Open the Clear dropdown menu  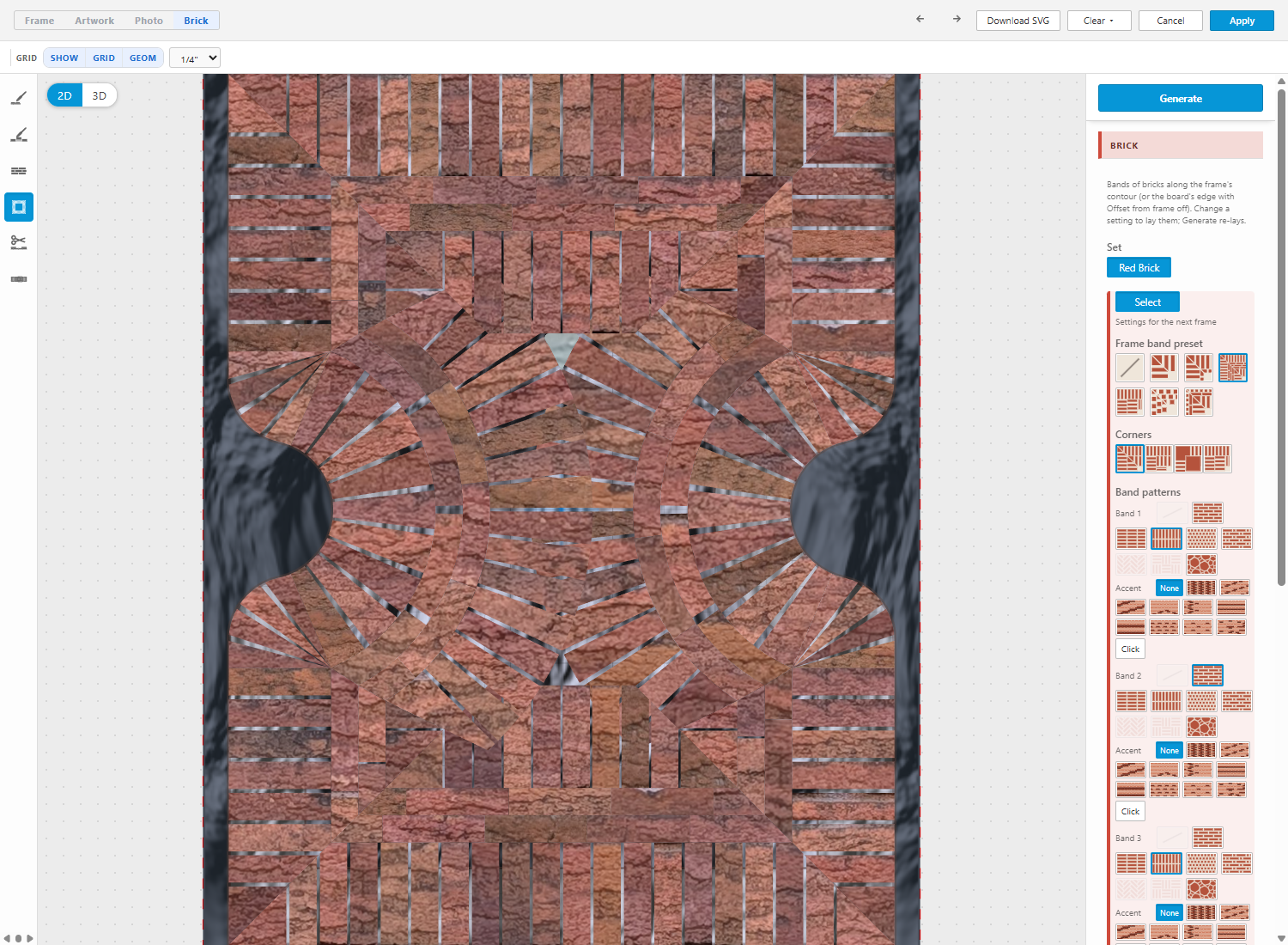click(x=1099, y=21)
